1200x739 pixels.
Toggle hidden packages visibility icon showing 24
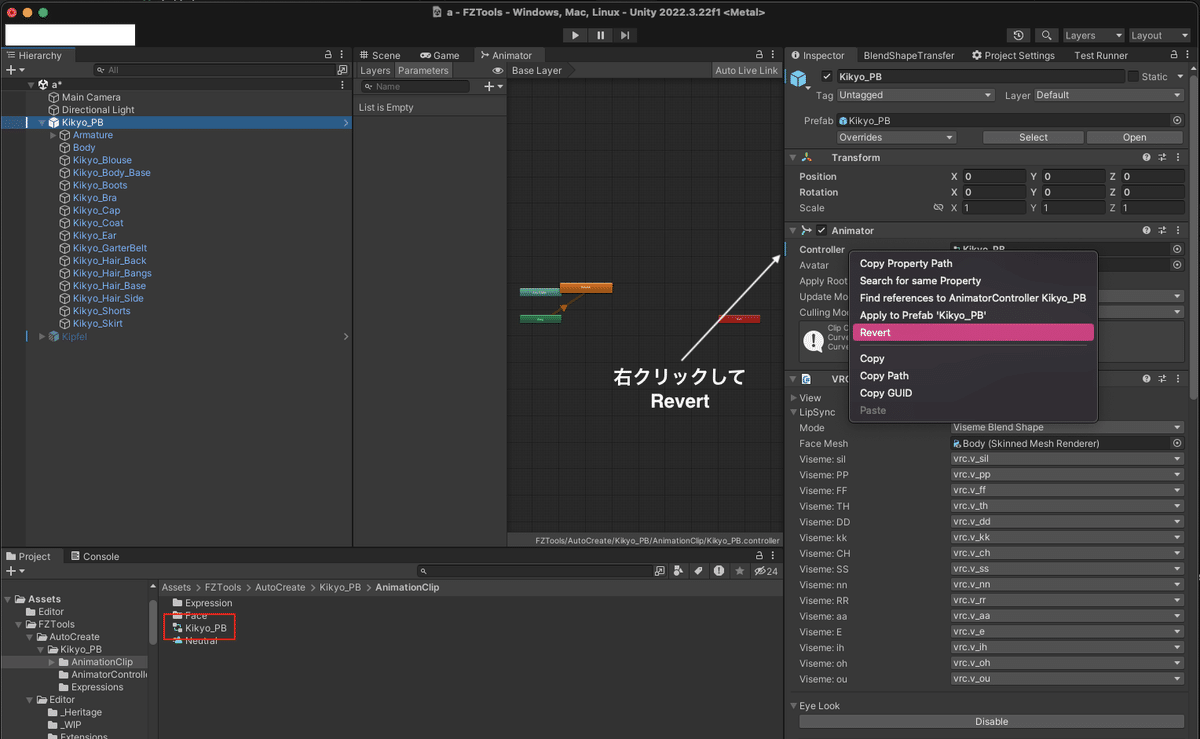pyautogui.click(x=766, y=571)
